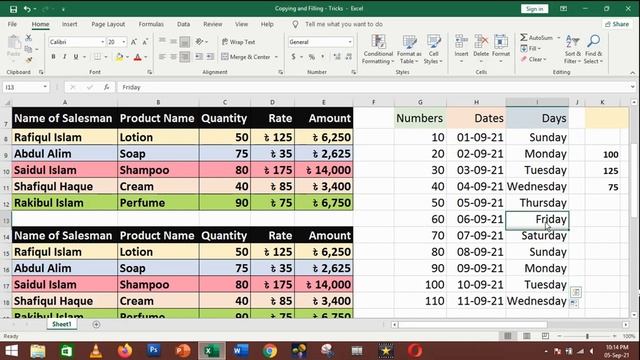Image resolution: width=640 pixels, height=360 pixels.
Task: Toggle Wrap Text
Action: (239, 42)
